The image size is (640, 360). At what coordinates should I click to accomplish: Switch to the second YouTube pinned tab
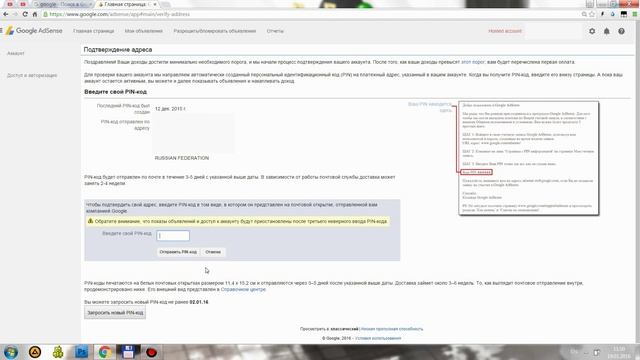pos(23,4)
